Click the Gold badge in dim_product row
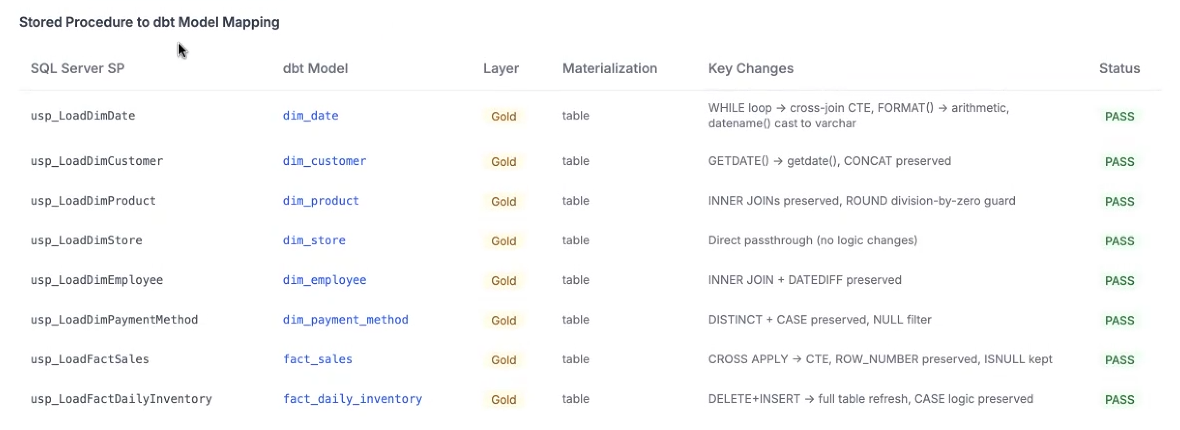Viewport: 1180px width, 430px height. pyautogui.click(x=503, y=202)
